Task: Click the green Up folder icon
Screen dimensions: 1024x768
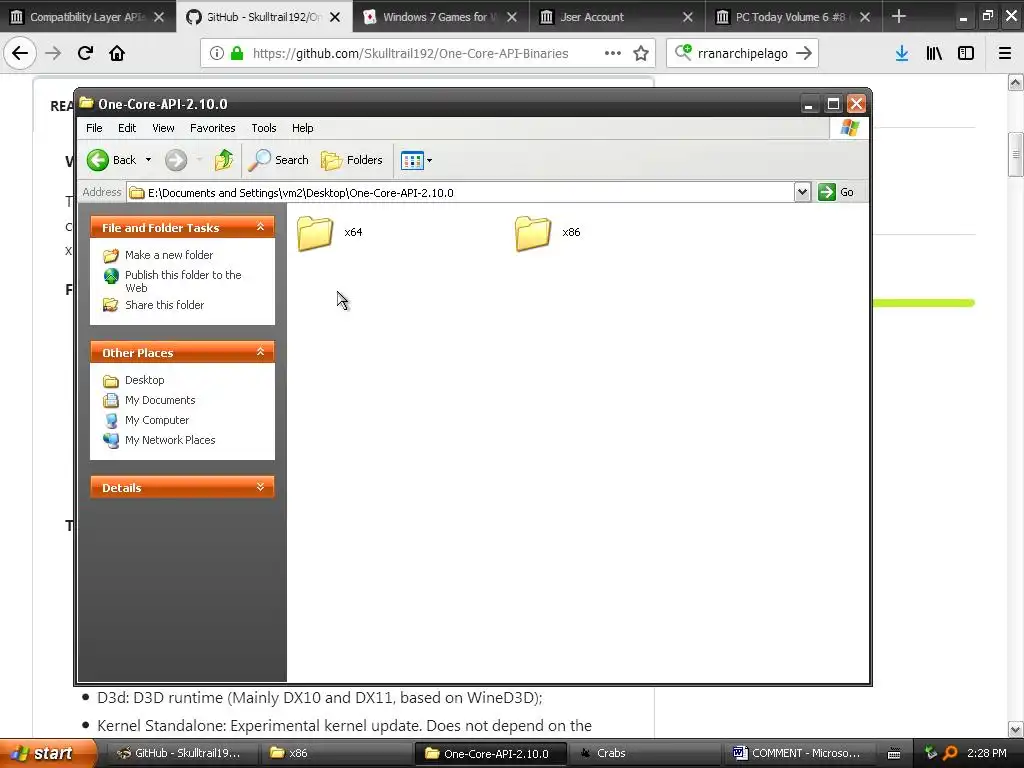Action: point(224,160)
